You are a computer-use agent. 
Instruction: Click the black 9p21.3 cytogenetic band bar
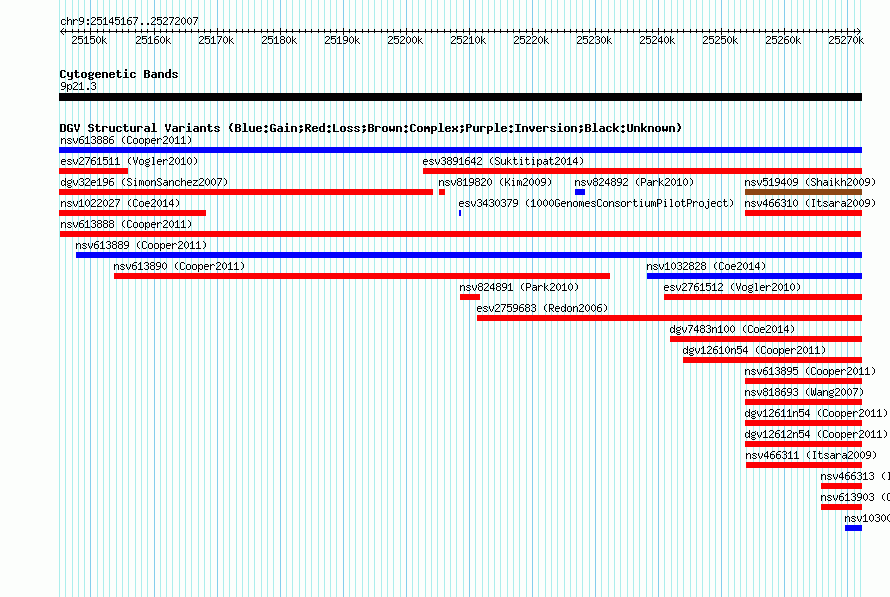point(460,97)
